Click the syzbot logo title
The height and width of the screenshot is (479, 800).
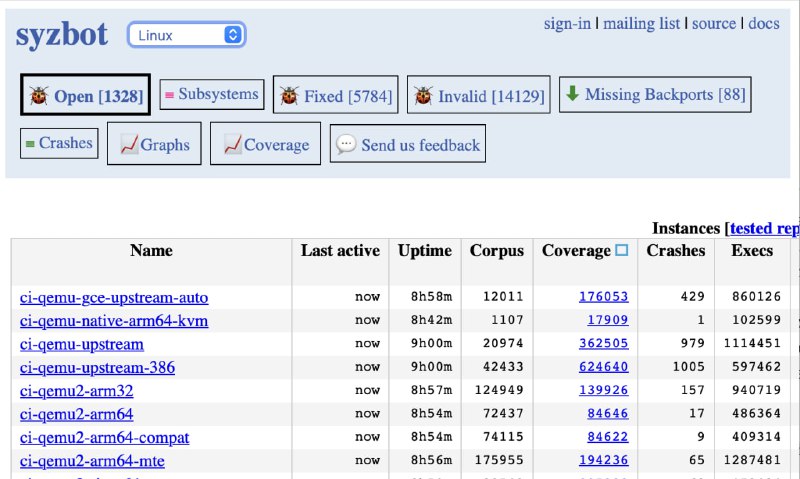pyautogui.click(x=62, y=35)
